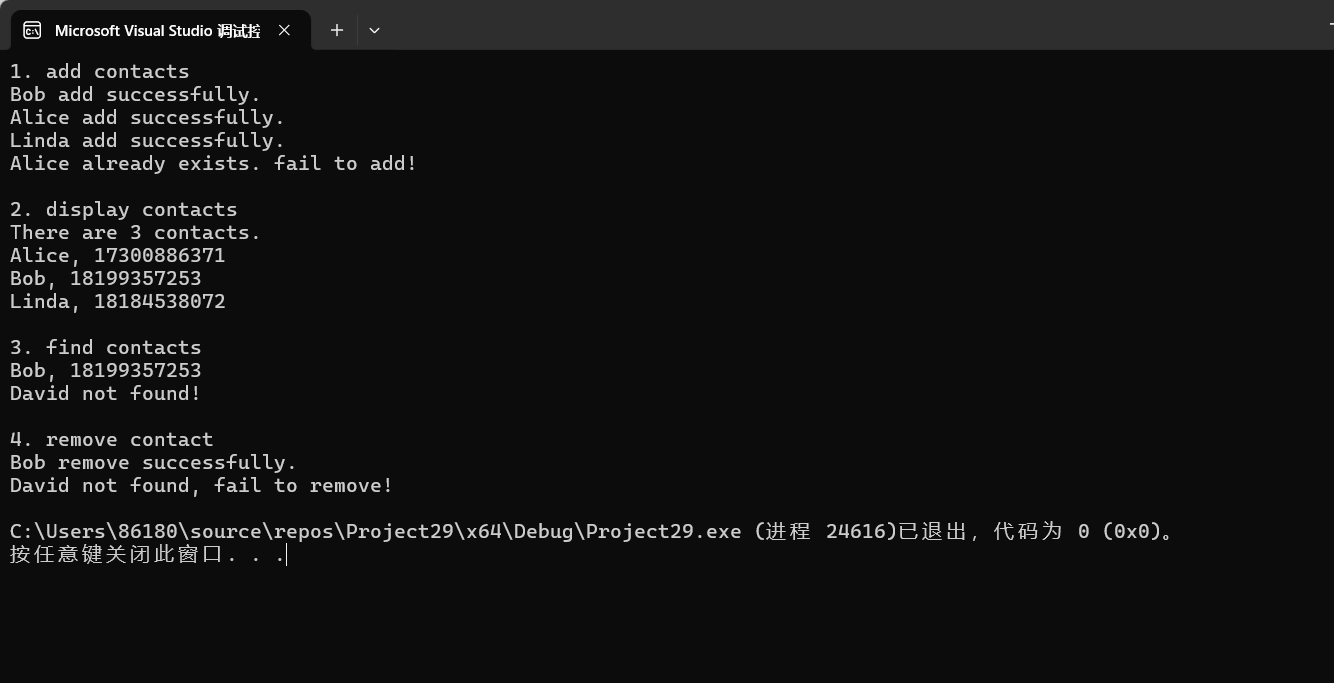The width and height of the screenshot is (1334, 683).
Task: Click the "Bob add successfully." output line
Action: [135, 95]
